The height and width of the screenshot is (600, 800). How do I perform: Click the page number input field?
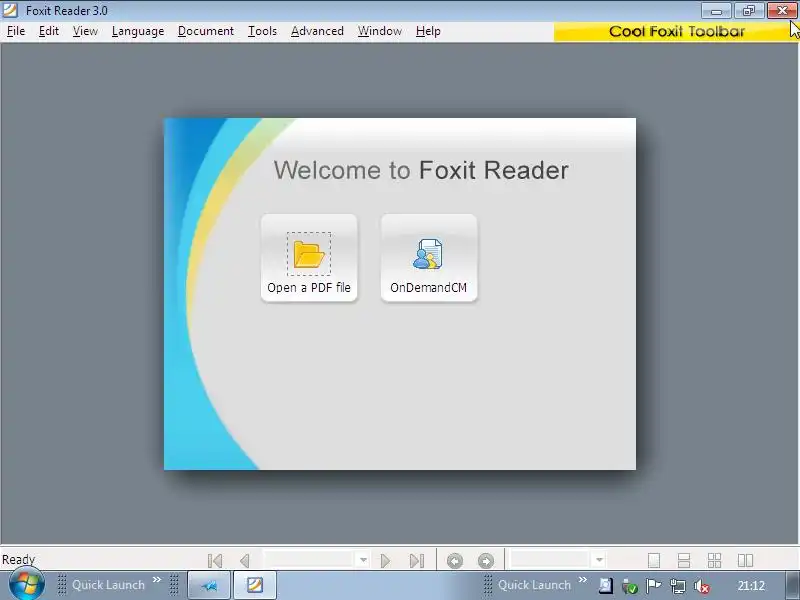pos(309,559)
